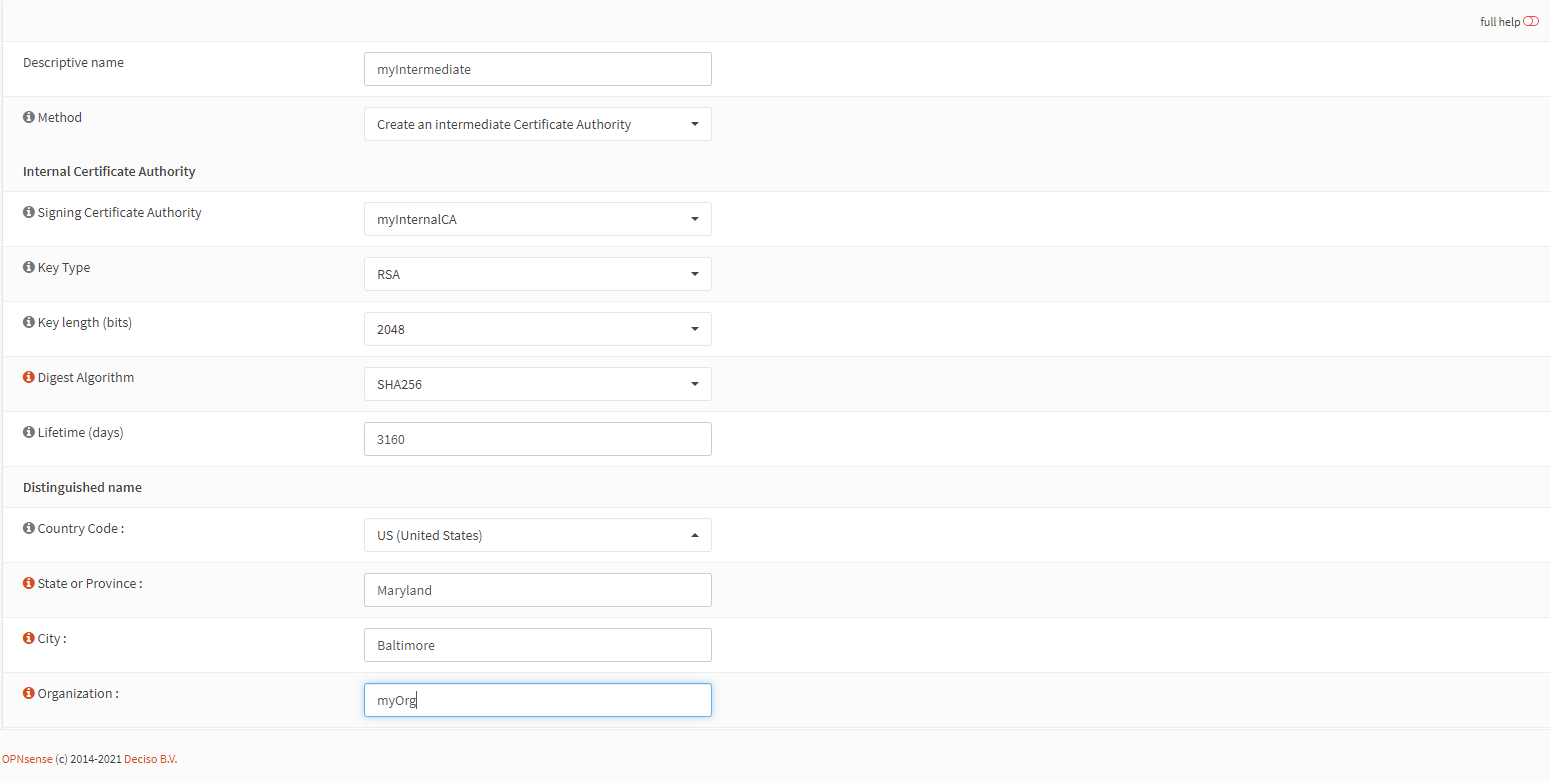
Task: Show help info icon for Method
Action: (x=29, y=117)
